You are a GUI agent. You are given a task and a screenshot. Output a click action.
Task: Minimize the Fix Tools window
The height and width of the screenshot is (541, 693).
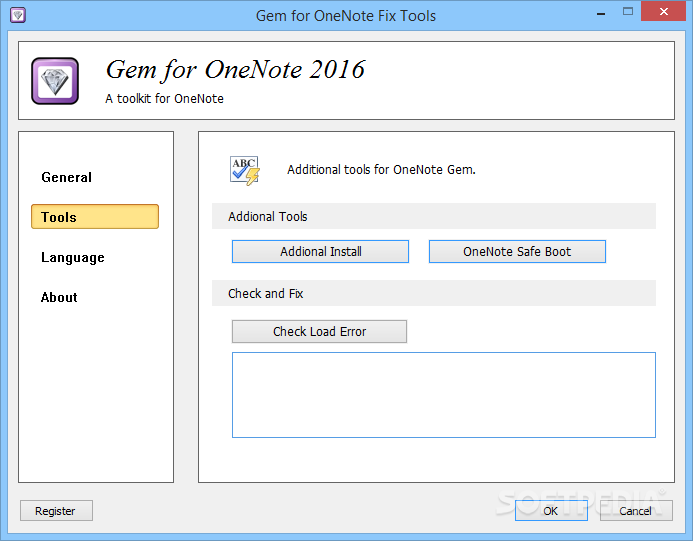(601, 13)
